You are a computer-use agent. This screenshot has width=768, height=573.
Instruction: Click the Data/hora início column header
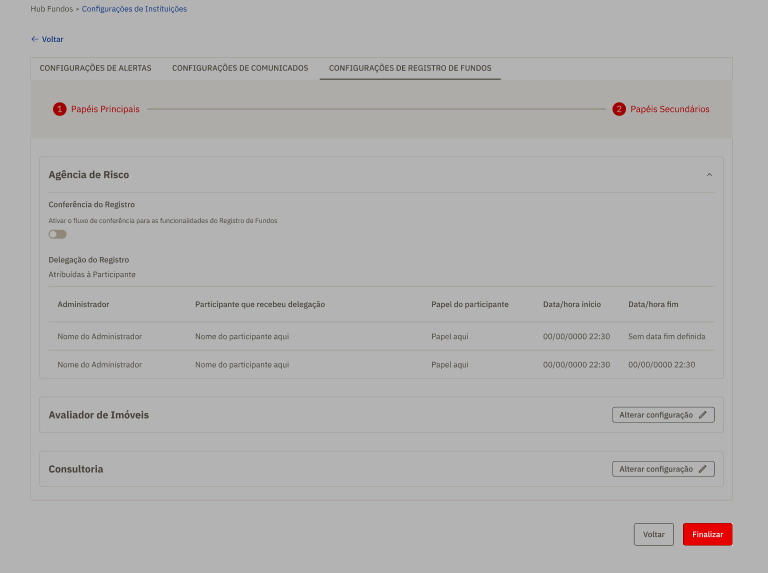pos(572,304)
